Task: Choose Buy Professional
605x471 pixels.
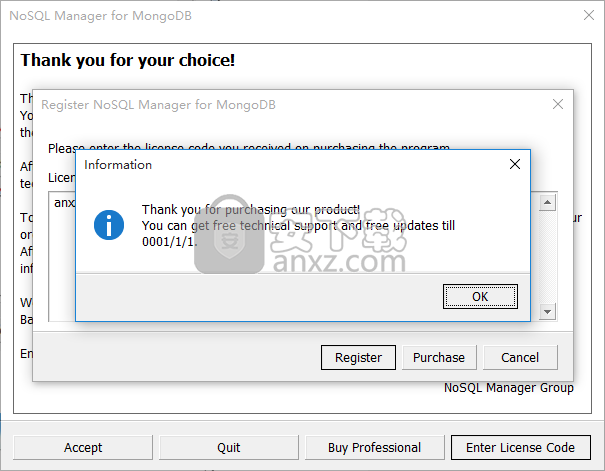Action: click(374, 447)
